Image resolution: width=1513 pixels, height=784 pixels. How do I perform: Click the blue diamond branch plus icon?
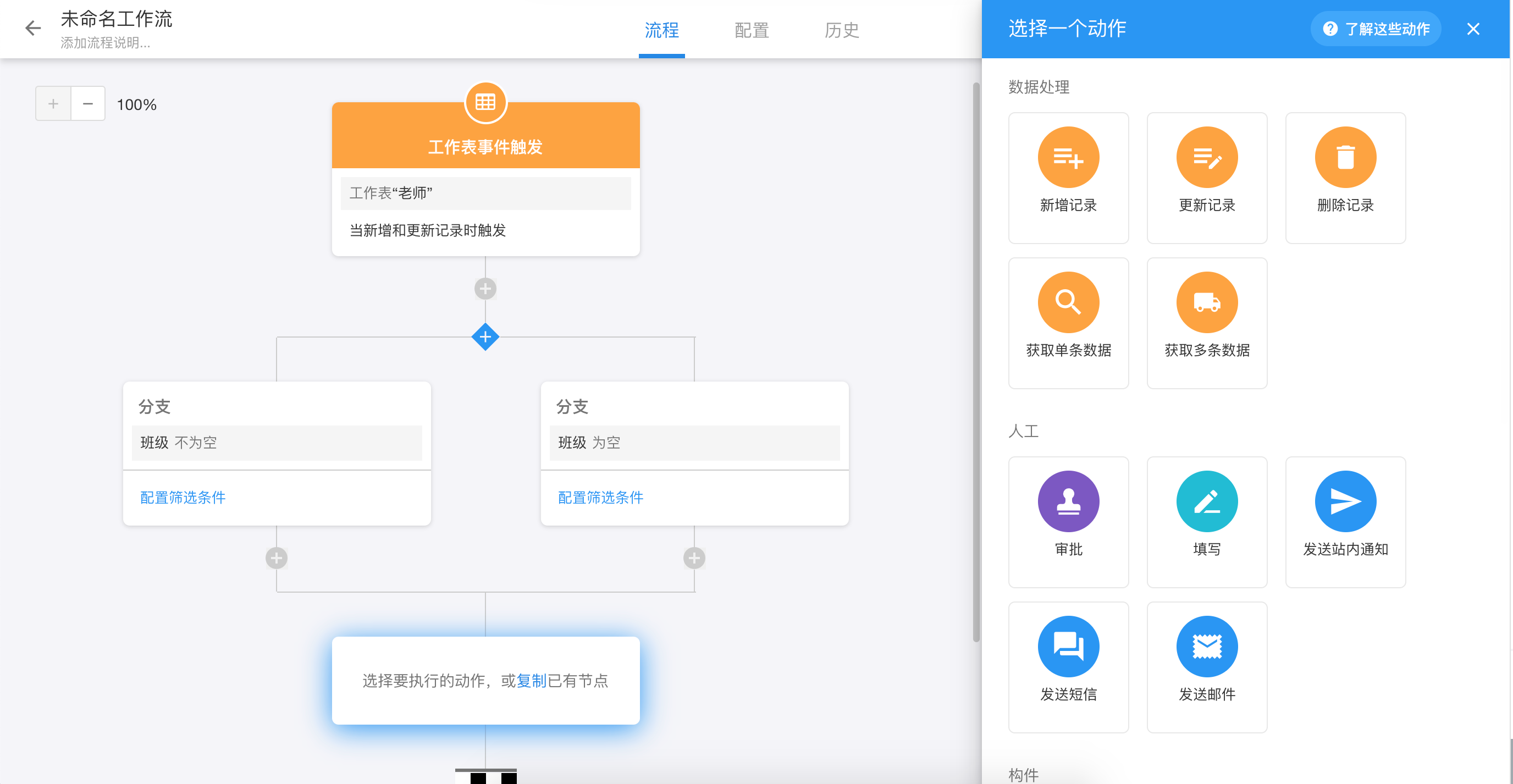pos(485,336)
